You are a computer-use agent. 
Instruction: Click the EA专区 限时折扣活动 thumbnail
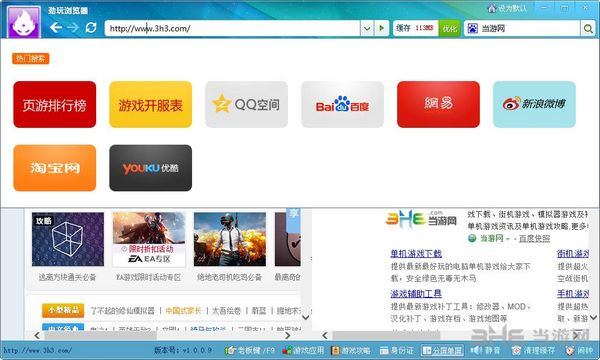point(149,239)
